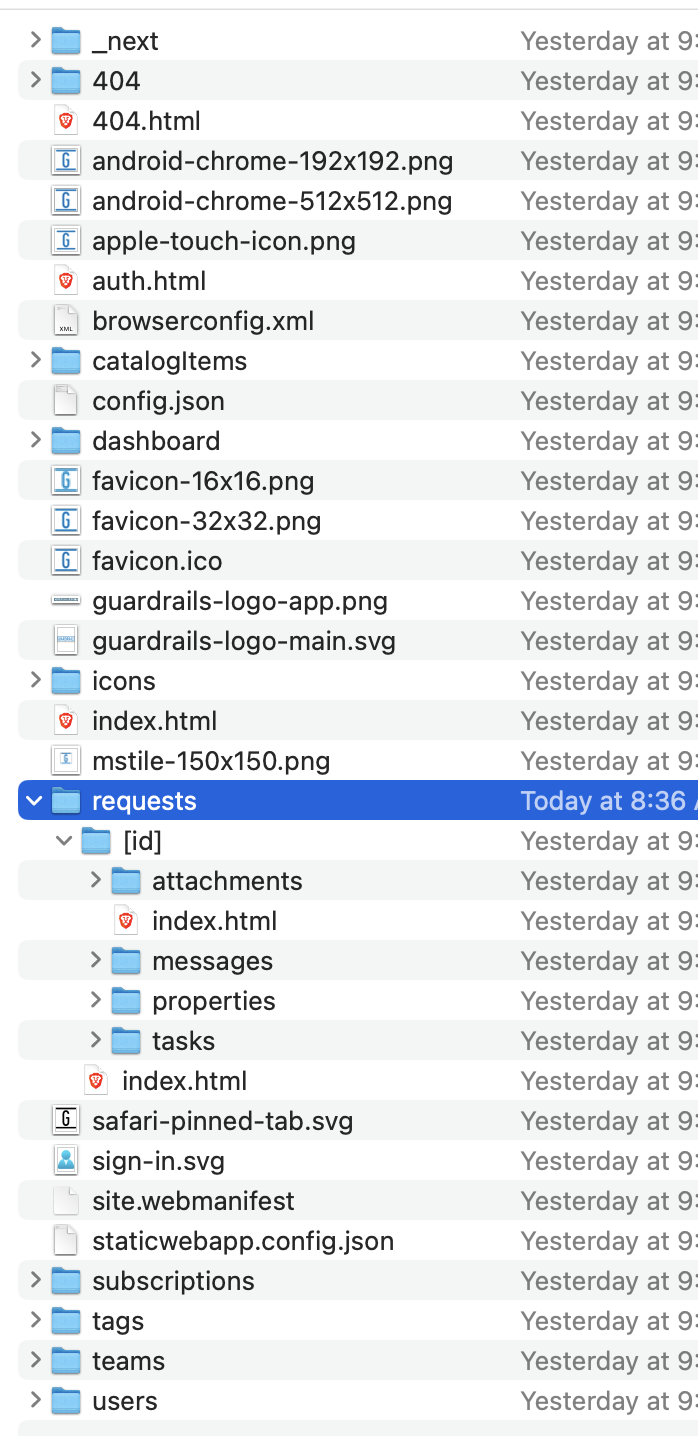Click the auth.html Brave icon
Image resolution: width=698 pixels, height=1436 pixels.
[x=66, y=281]
